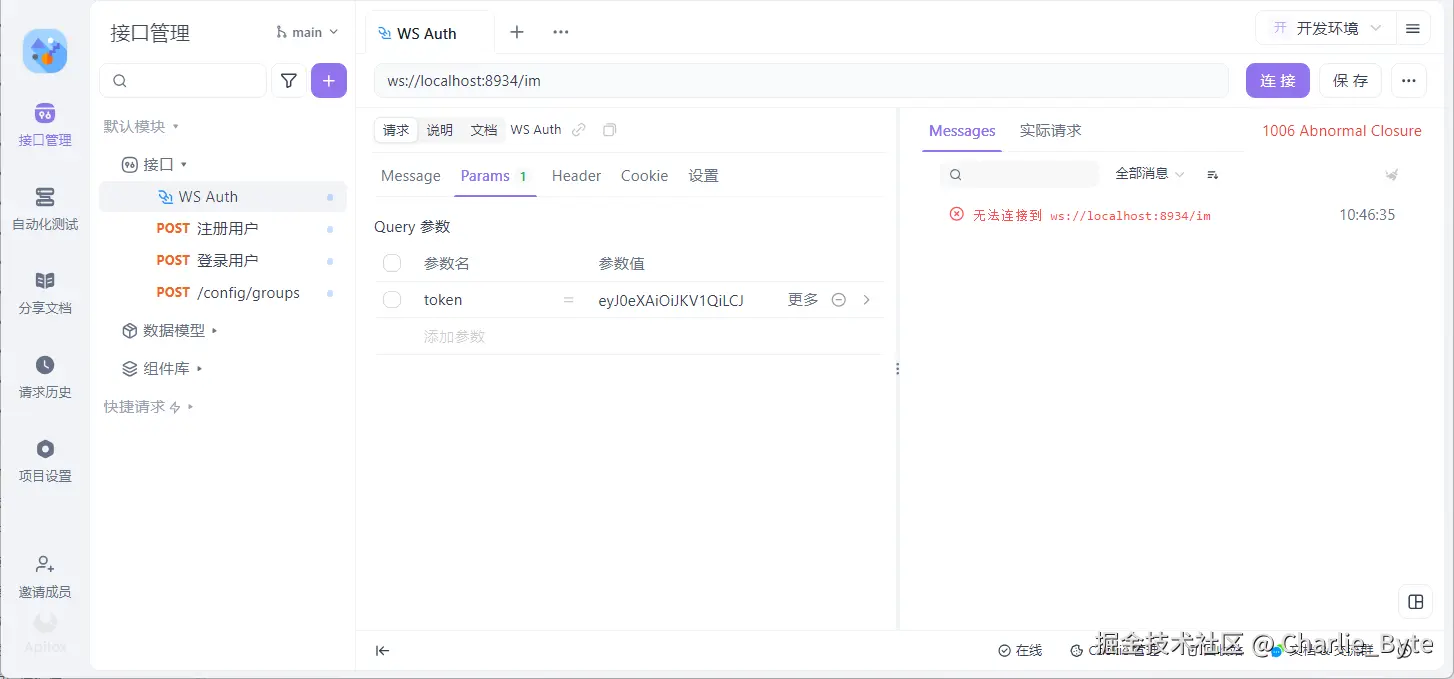Switch to the Messages response tab
Viewport: 1454px width, 679px height.
(x=962, y=131)
